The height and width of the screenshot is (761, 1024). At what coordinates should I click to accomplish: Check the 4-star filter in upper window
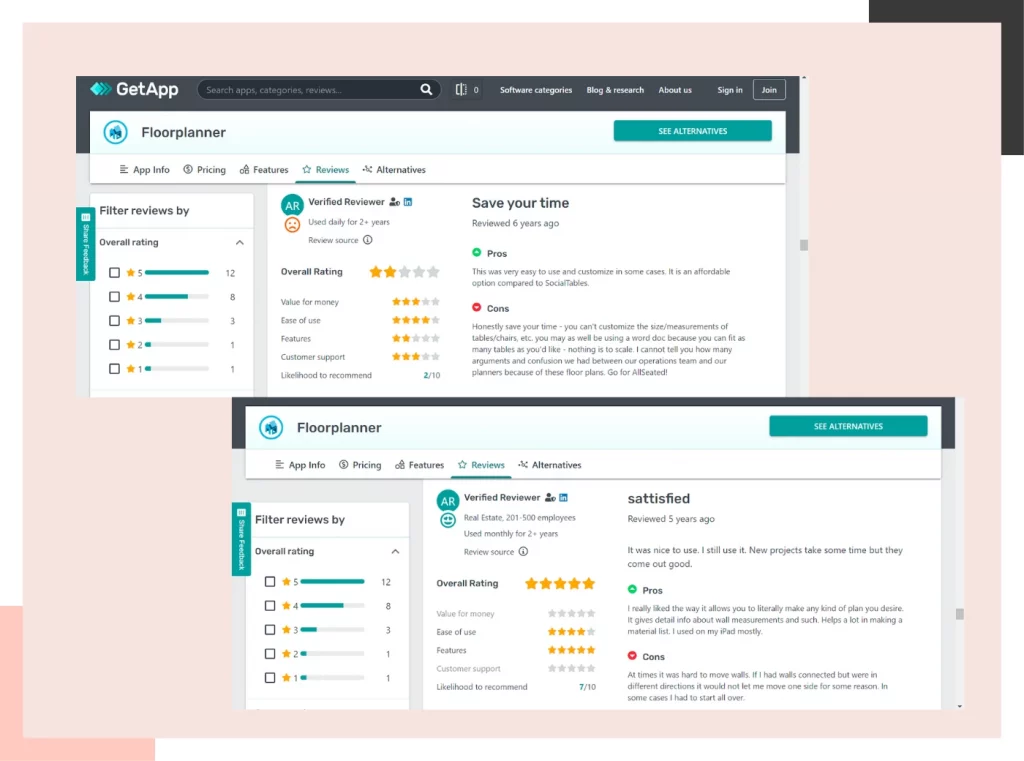tap(114, 297)
